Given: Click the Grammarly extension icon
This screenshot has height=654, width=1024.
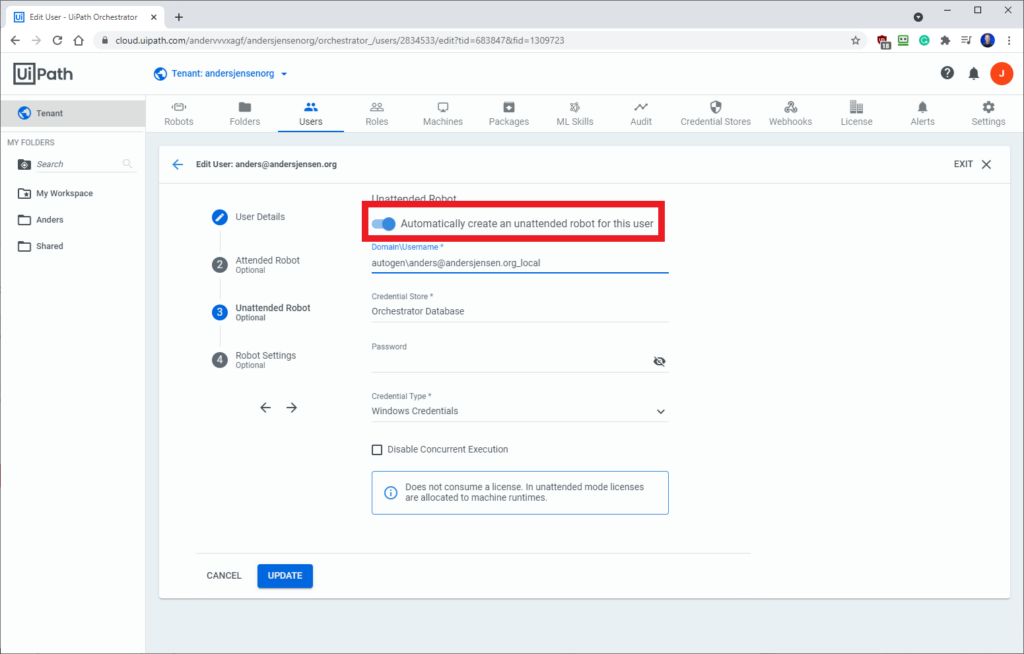Looking at the screenshot, I should [924, 41].
